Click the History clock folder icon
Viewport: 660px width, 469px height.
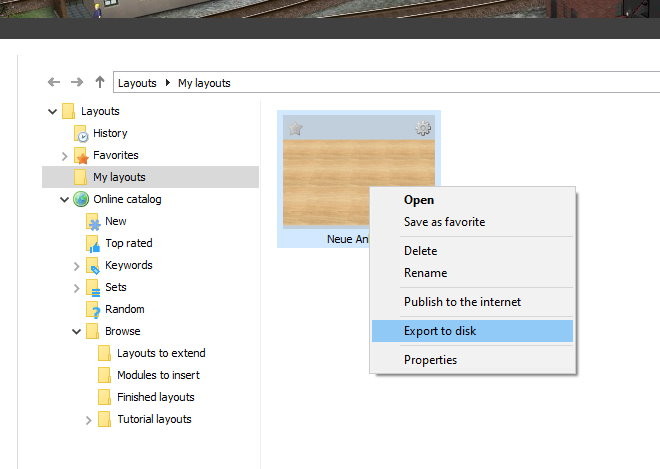(80, 133)
